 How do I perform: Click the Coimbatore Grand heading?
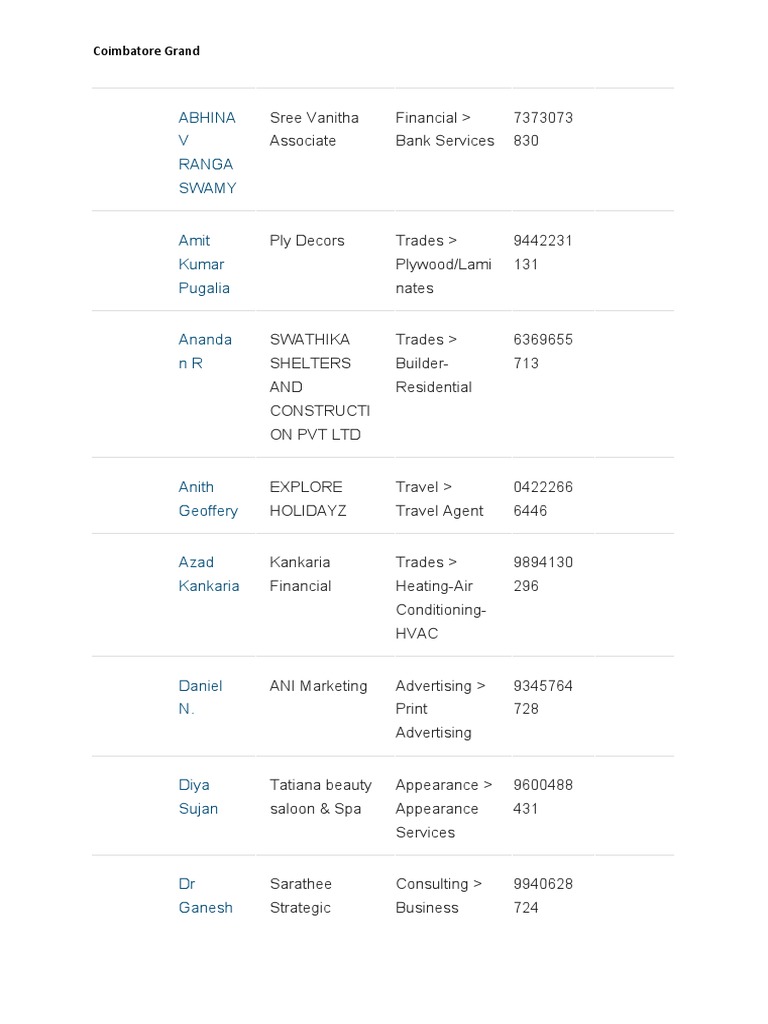click(146, 51)
